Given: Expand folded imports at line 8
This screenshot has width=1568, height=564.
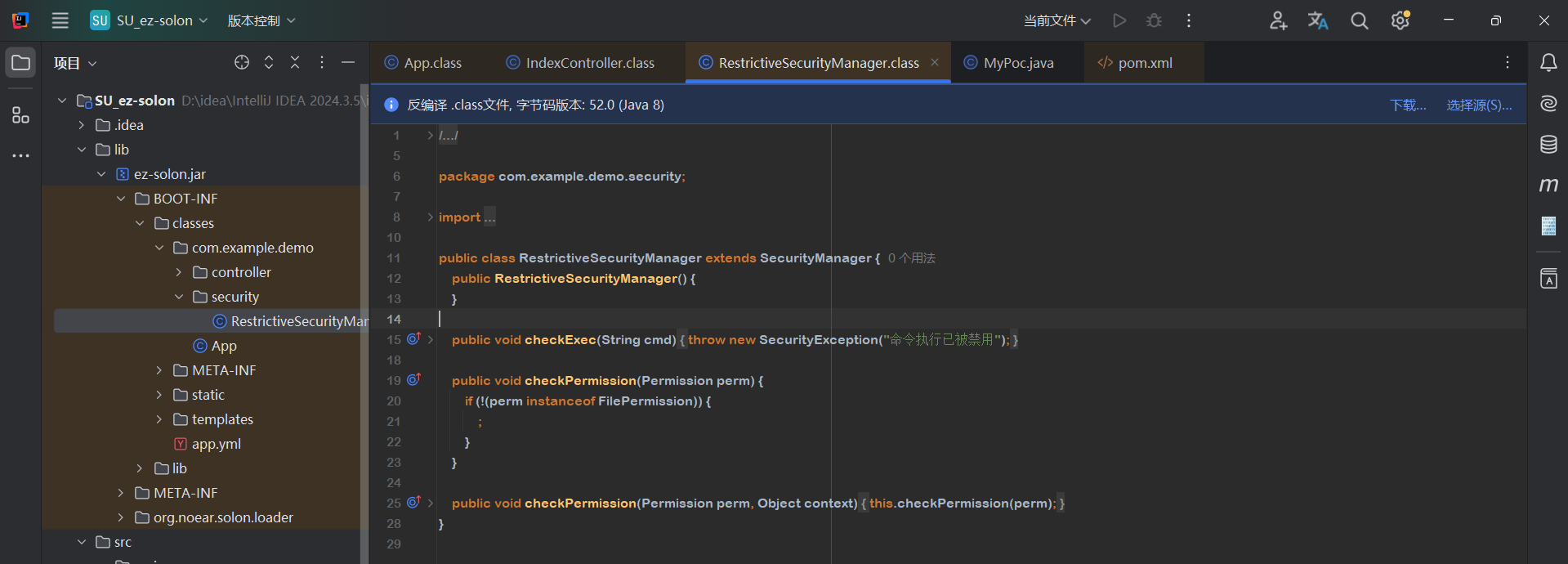Looking at the screenshot, I should pyautogui.click(x=430, y=217).
